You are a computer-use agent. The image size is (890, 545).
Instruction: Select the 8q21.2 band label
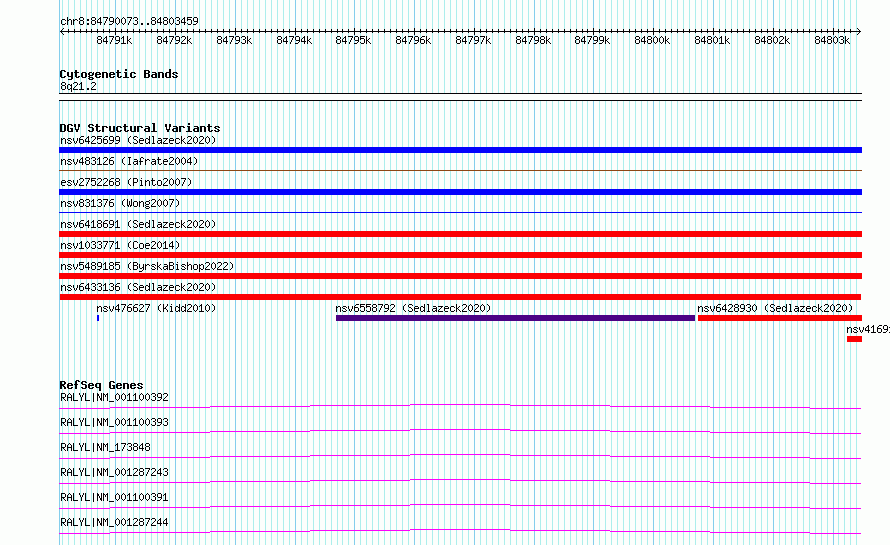[x=78, y=86]
